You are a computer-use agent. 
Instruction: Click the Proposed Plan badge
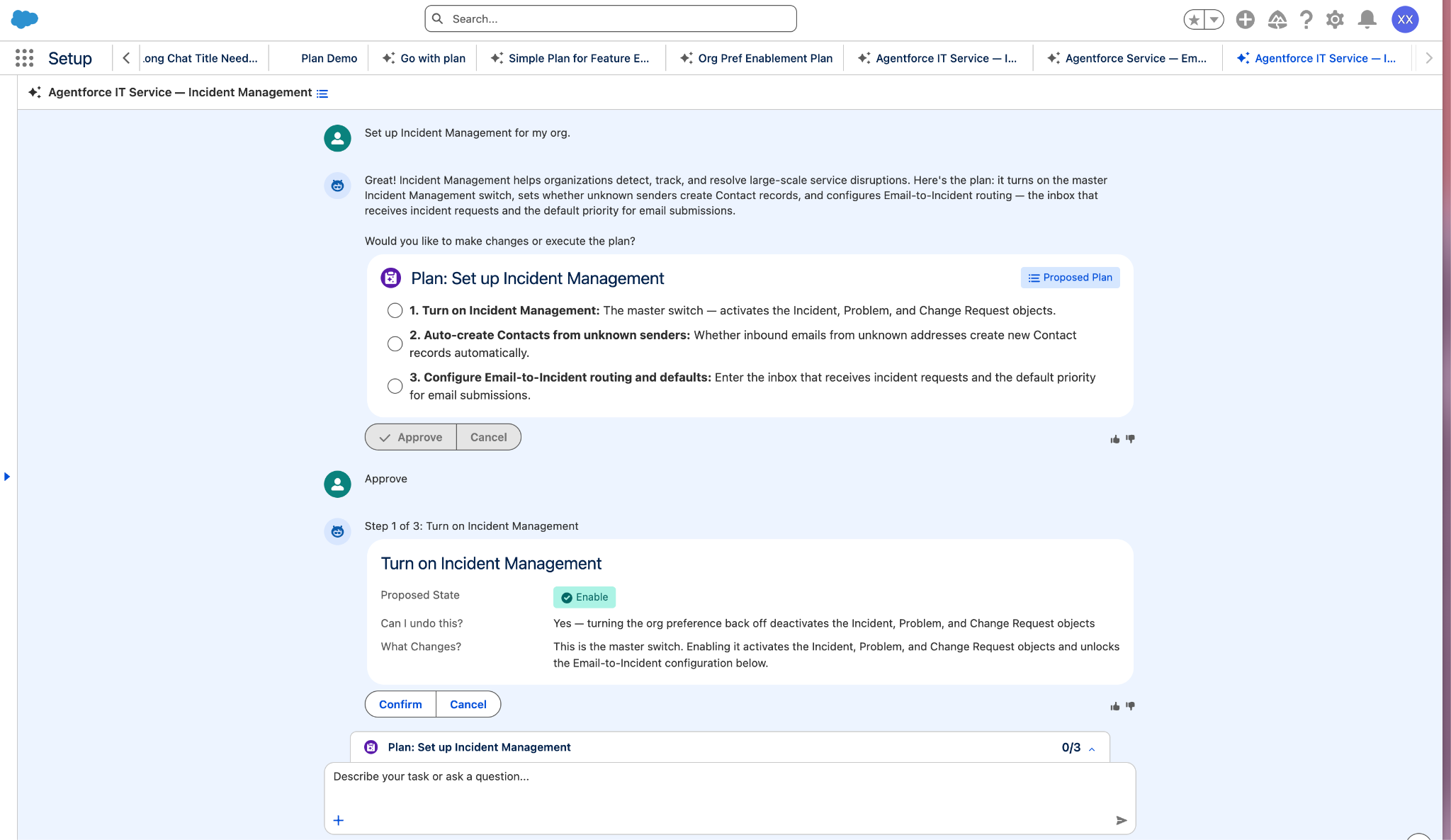pos(1070,278)
